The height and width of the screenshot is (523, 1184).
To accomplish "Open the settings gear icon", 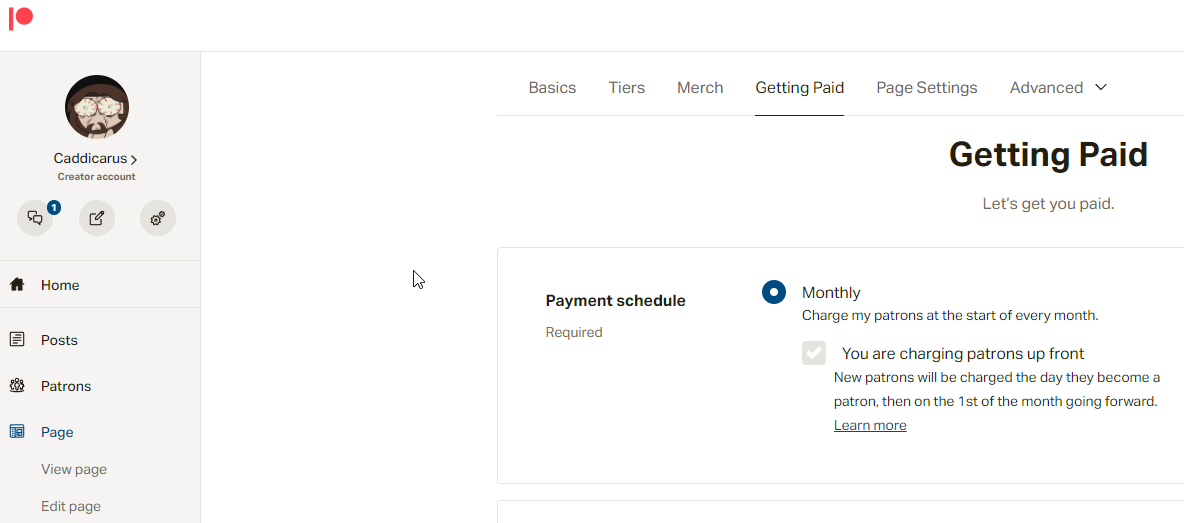I will coord(158,219).
